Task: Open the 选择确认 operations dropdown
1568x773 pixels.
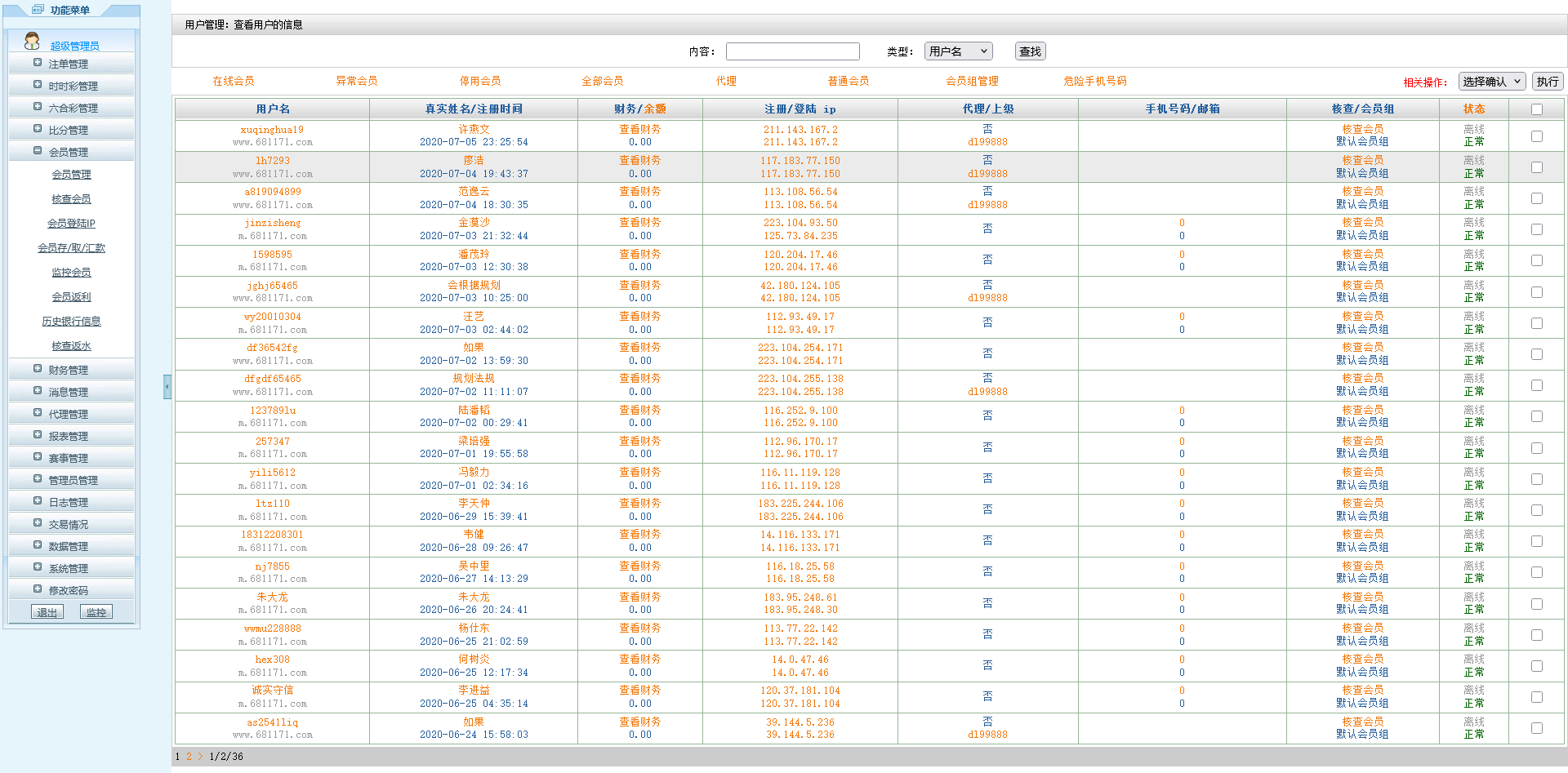Action: click(x=1492, y=82)
